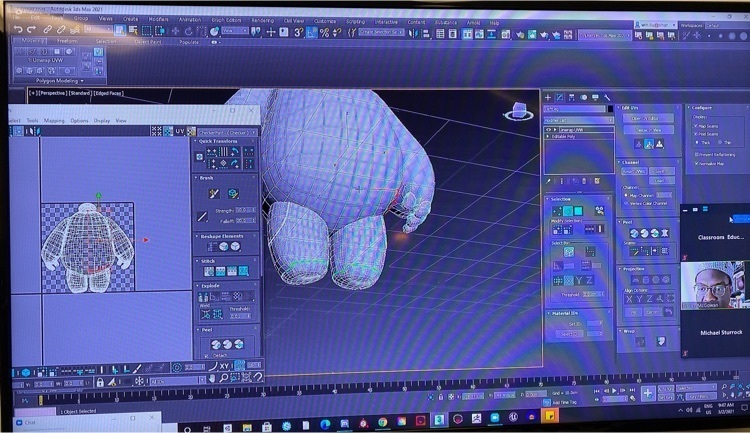This screenshot has height=433, width=750.
Task: Open the reference coordinate system View dropdown
Action: click(x=234, y=31)
